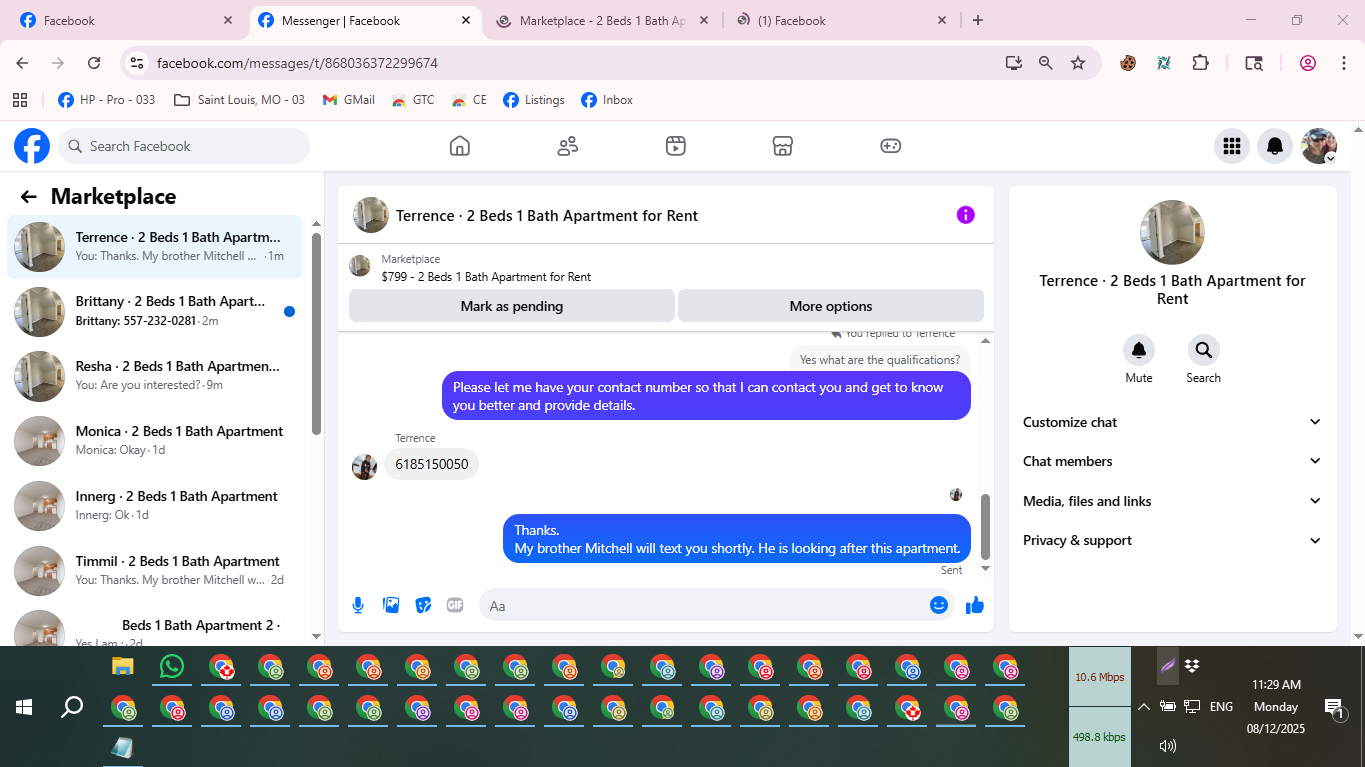Open the Resha conversation
Screen dimensions: 1365x767
[154, 376]
